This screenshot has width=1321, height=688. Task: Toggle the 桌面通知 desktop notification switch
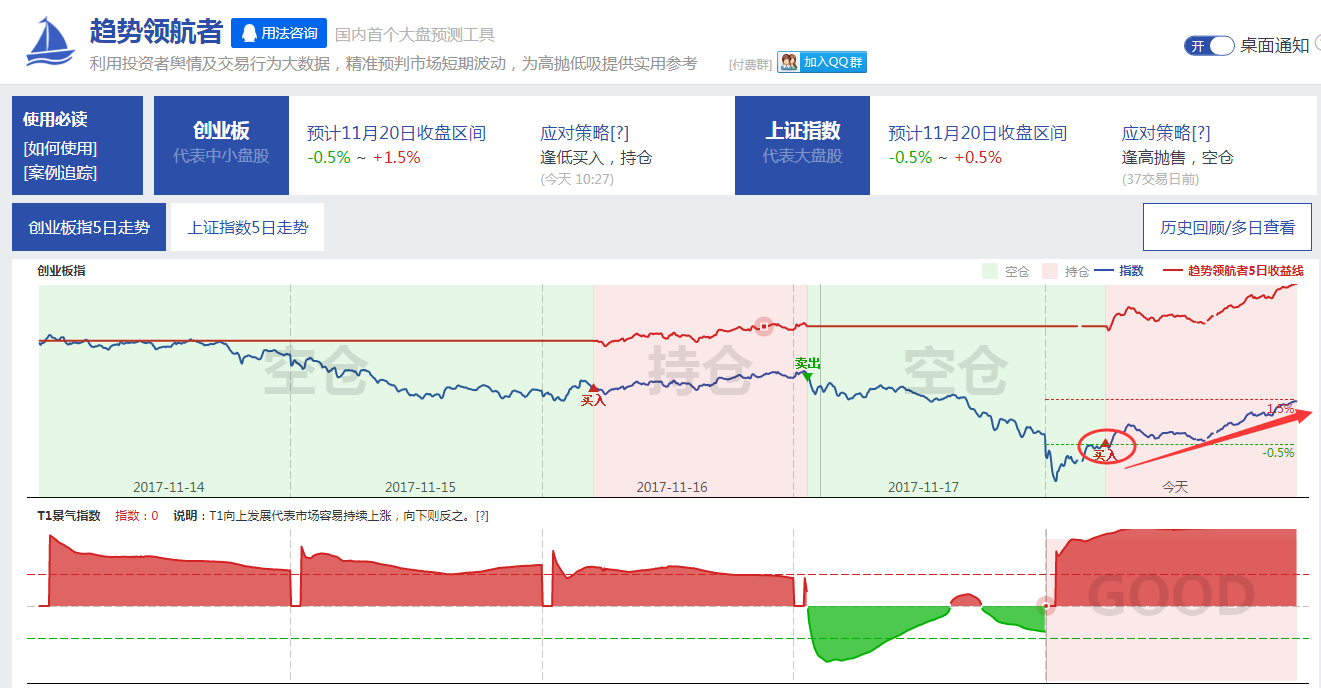pyautogui.click(x=1209, y=45)
